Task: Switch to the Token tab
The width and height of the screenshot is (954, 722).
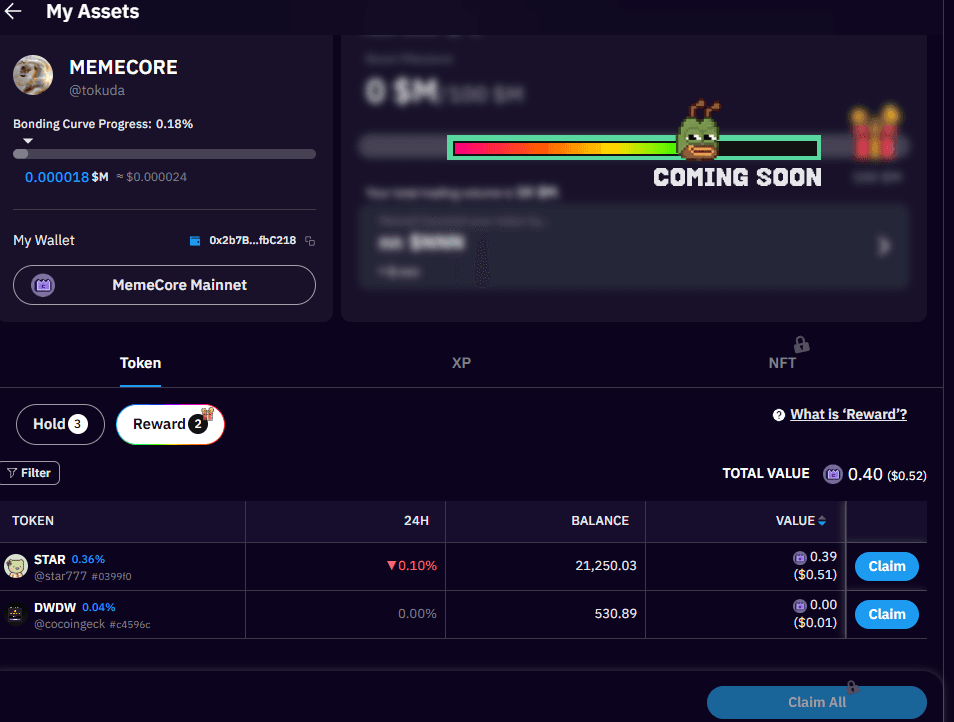Action: point(140,363)
